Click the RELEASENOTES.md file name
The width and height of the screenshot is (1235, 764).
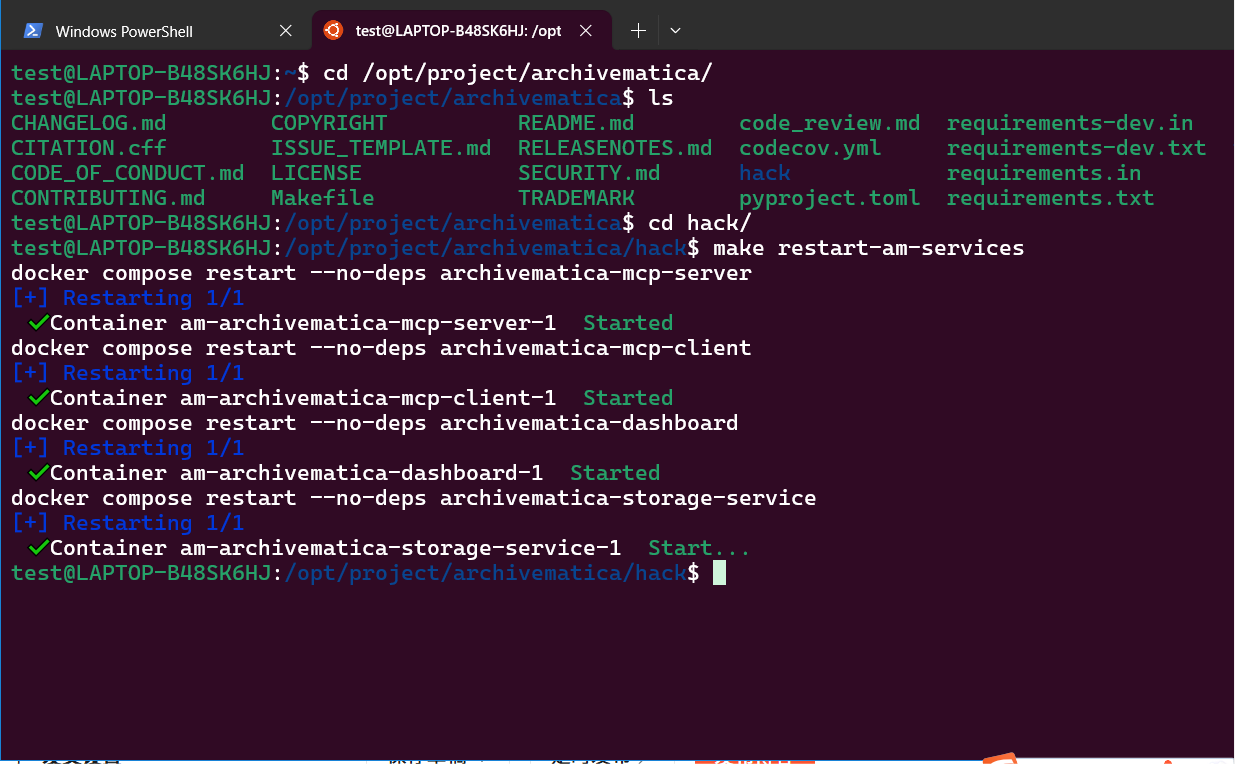pyautogui.click(x=615, y=148)
